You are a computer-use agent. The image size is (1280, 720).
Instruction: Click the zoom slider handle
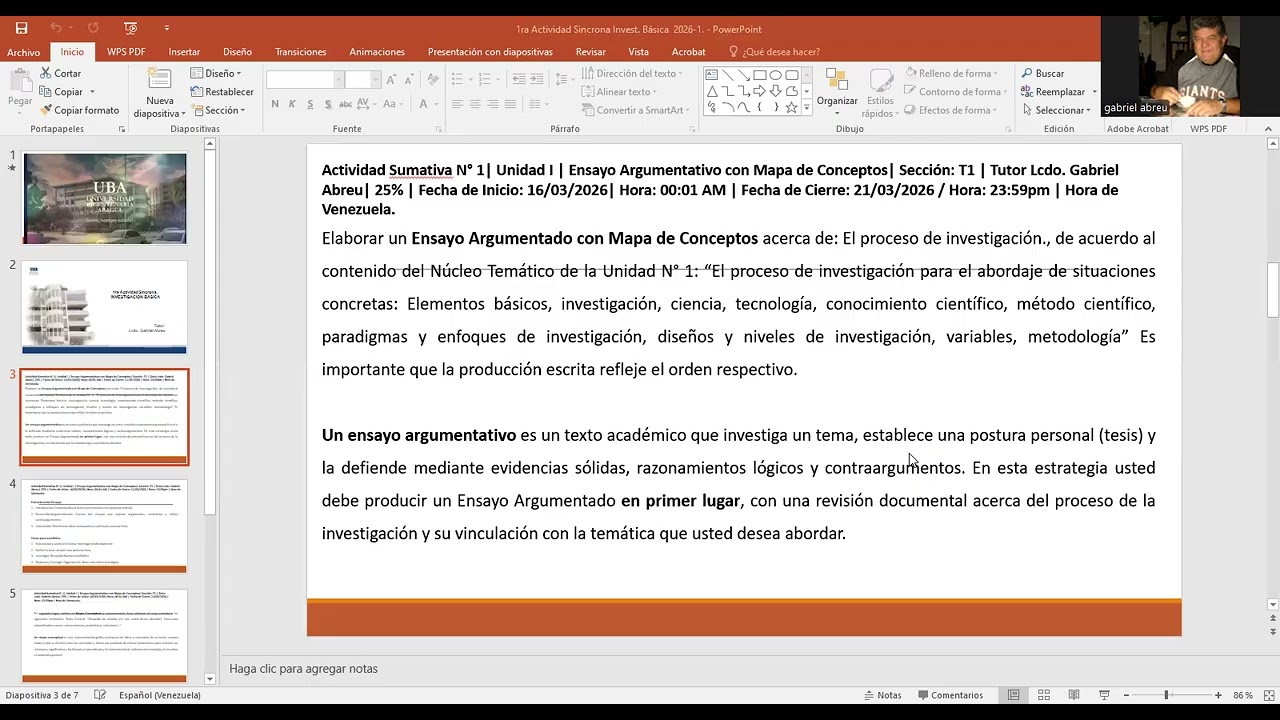tap(1166, 695)
